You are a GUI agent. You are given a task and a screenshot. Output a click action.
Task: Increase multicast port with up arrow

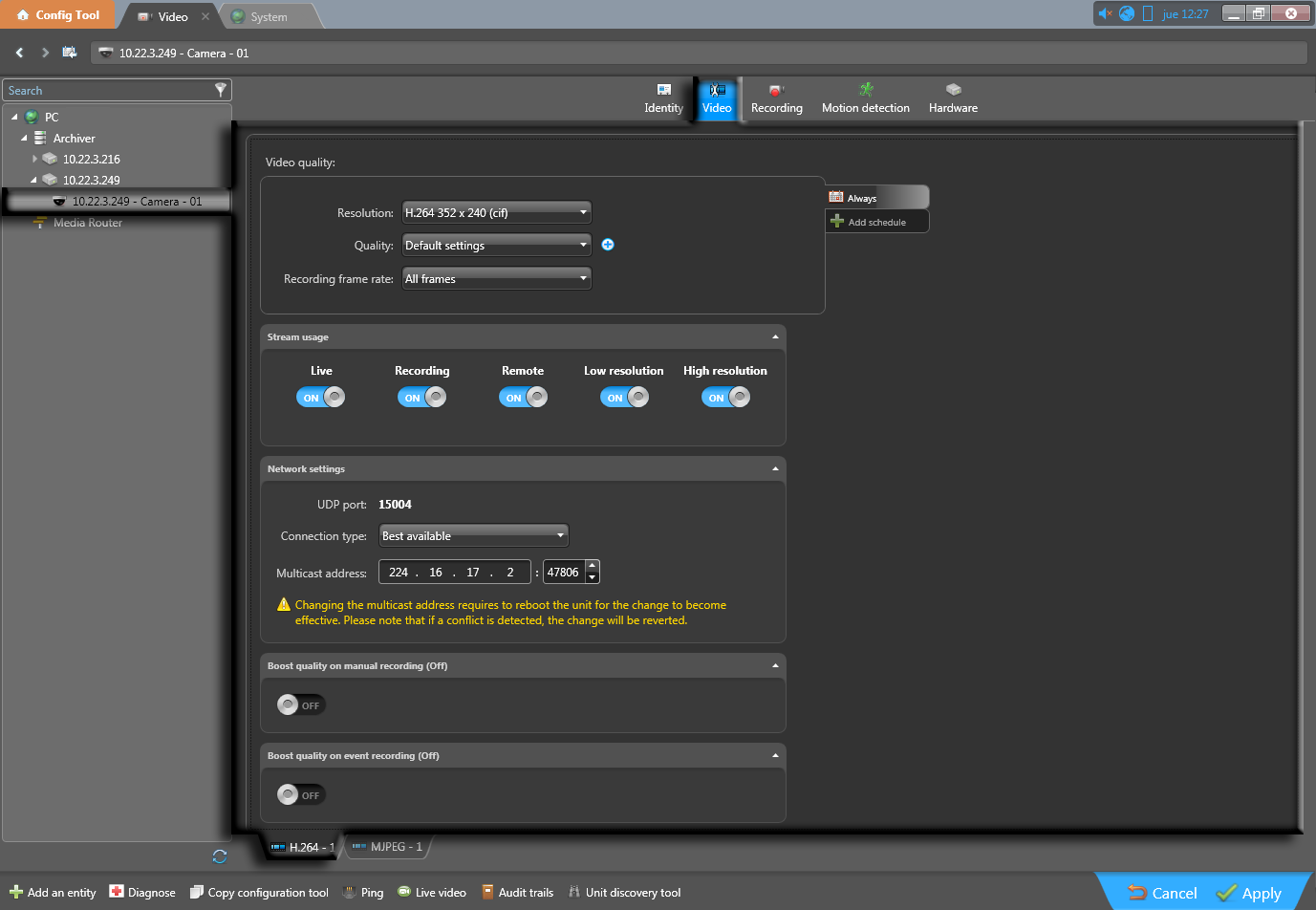click(x=593, y=566)
